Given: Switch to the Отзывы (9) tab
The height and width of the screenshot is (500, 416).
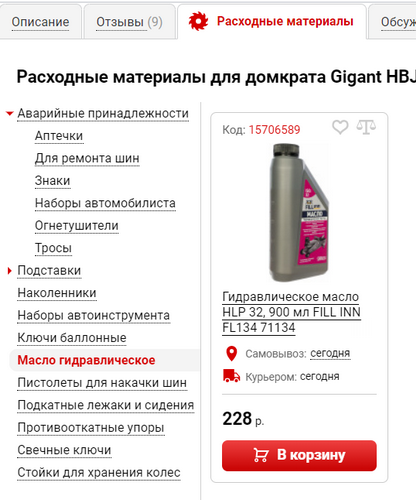Looking at the screenshot, I should 129,22.
